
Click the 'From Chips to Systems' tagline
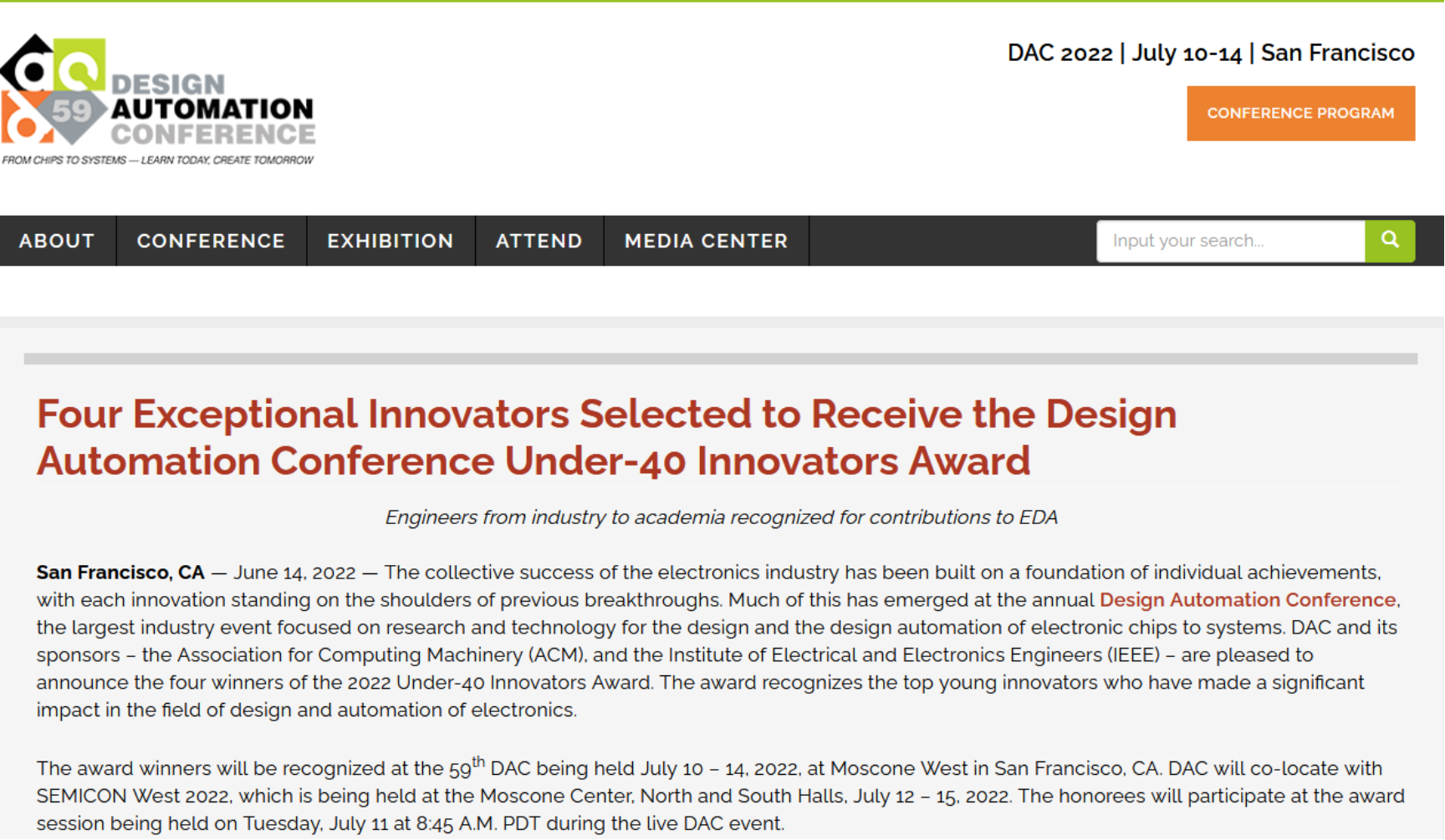[x=157, y=160]
